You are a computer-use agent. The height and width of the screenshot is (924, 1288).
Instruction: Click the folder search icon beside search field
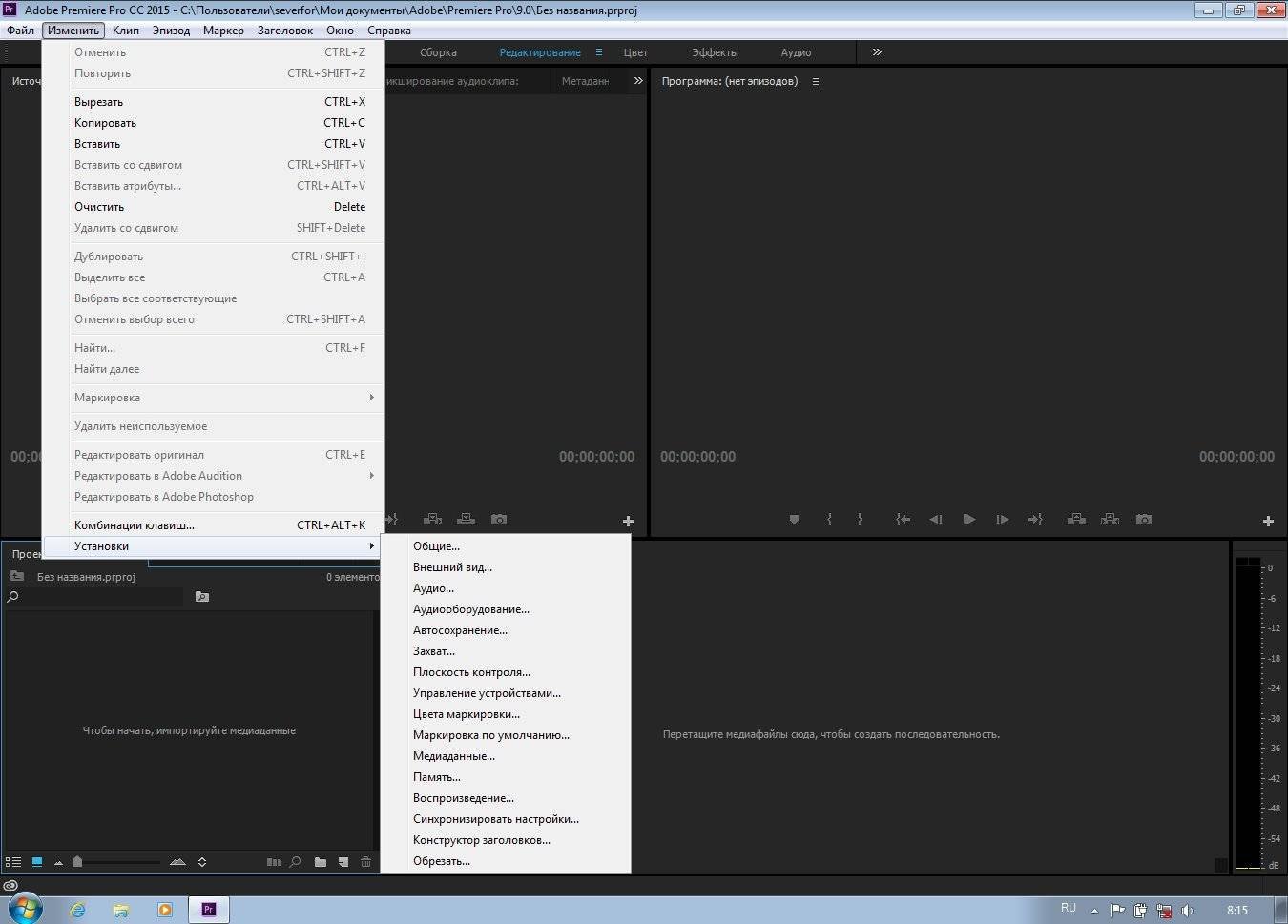(202, 597)
